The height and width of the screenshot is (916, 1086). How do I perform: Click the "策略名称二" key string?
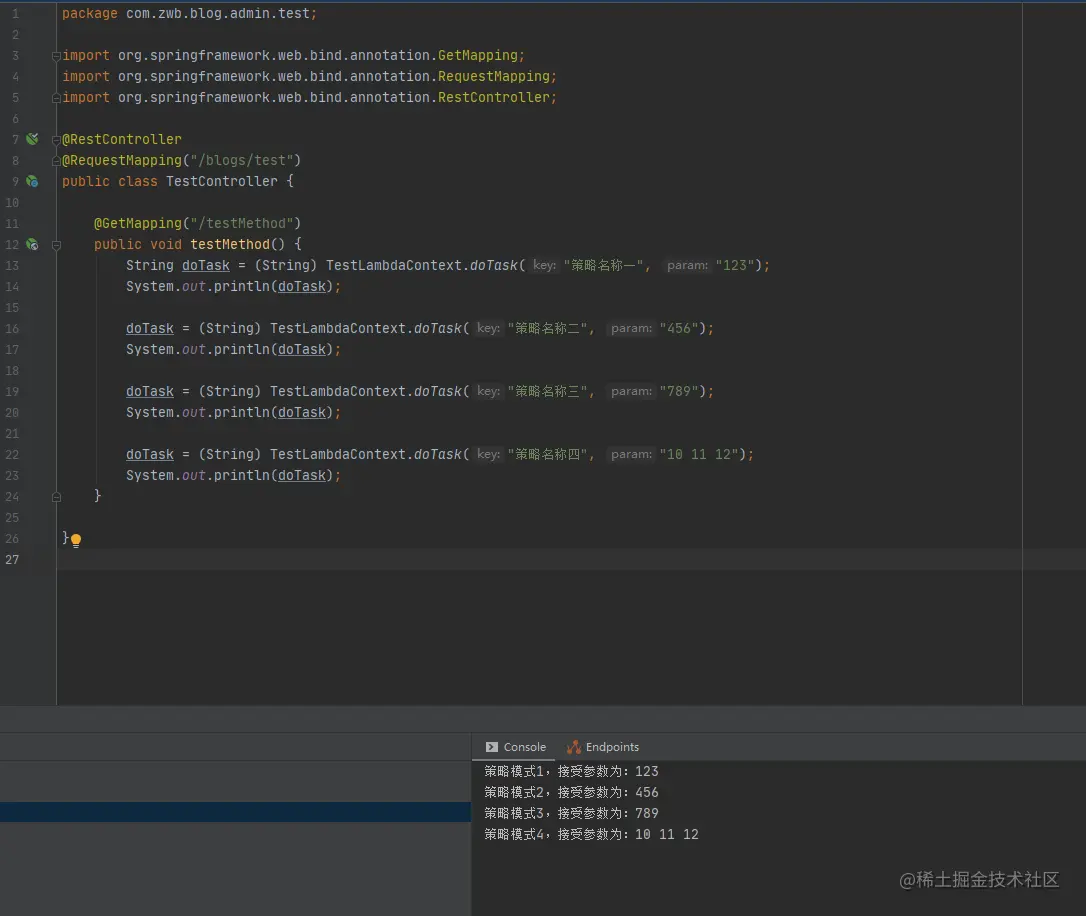point(547,329)
